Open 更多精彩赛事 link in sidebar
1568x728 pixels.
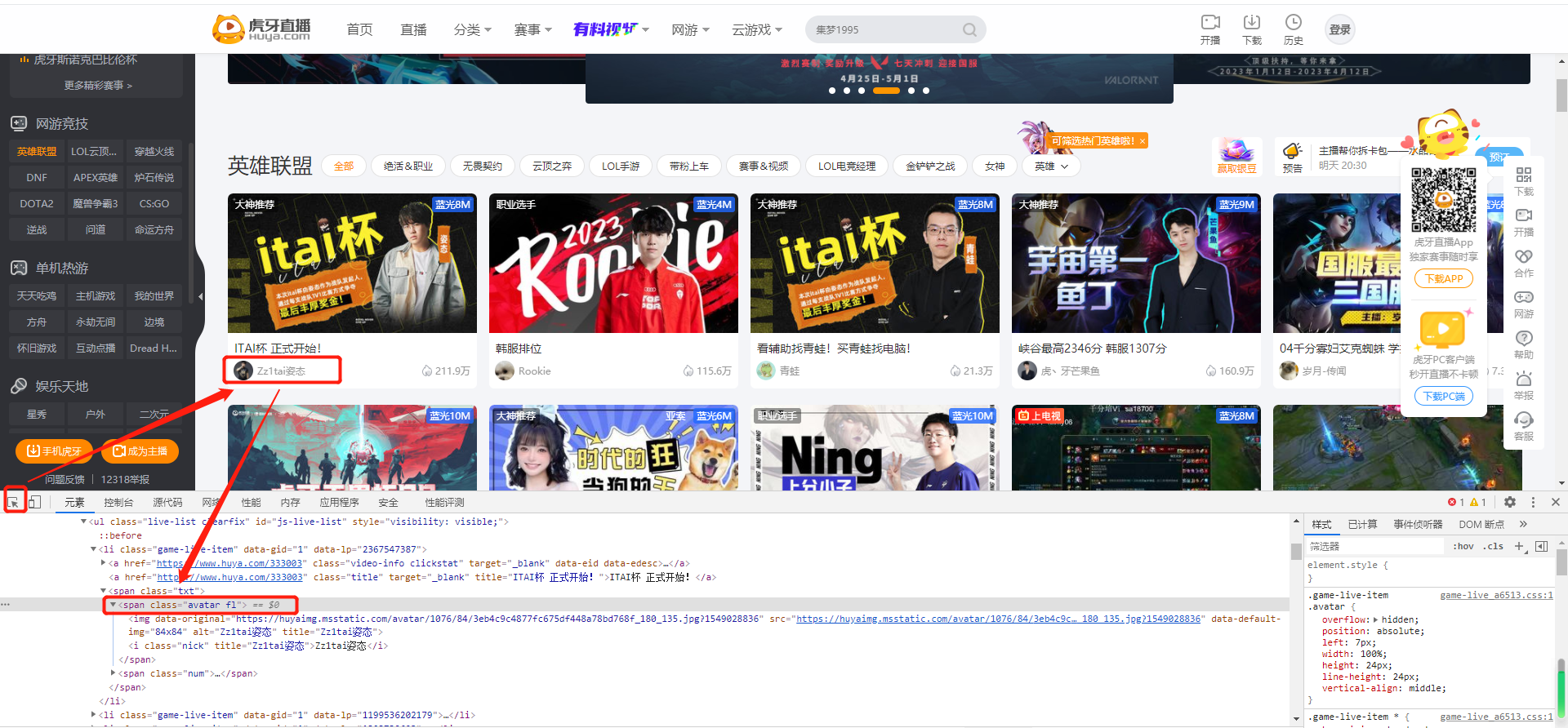[98, 85]
